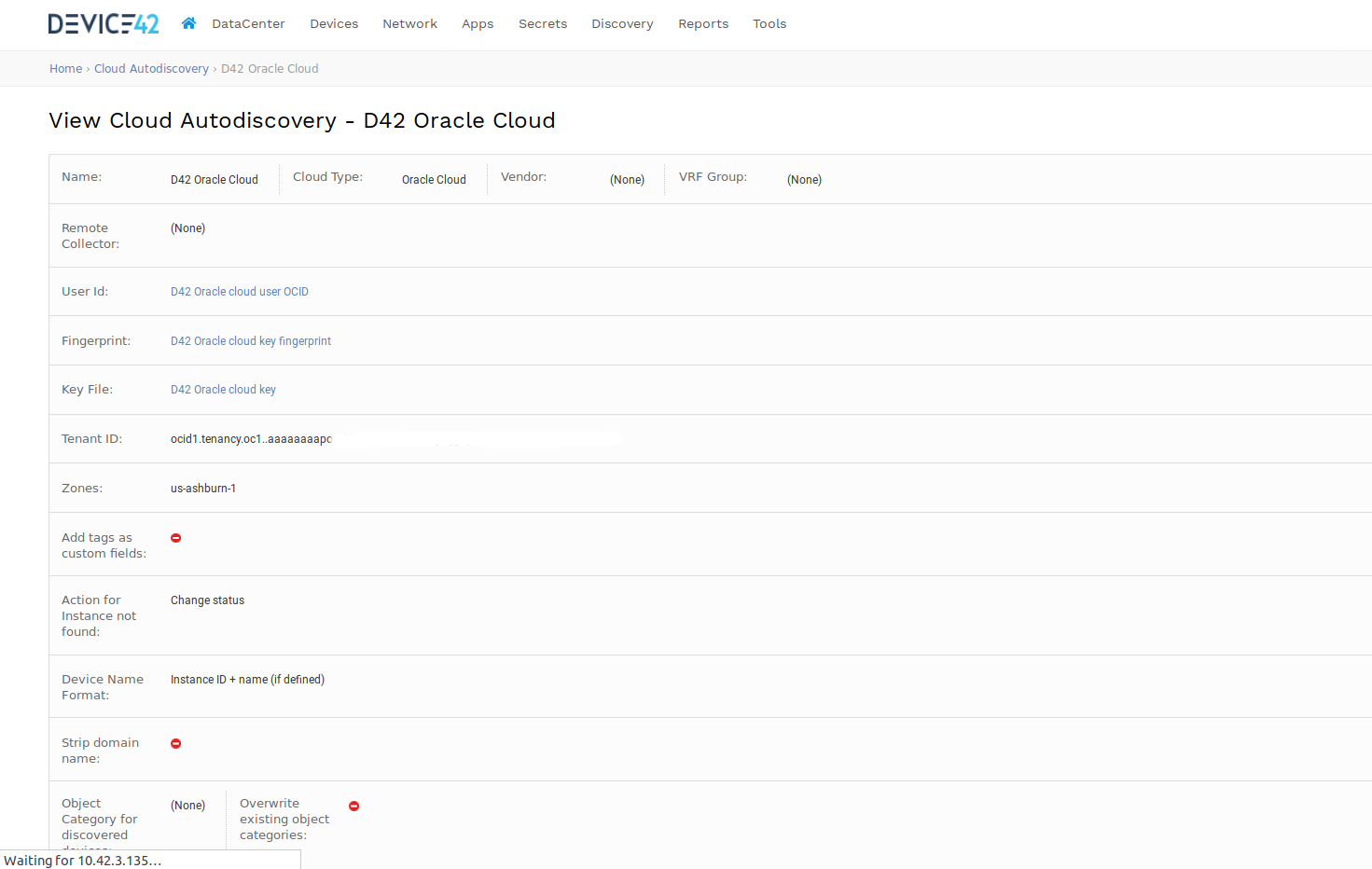Go to the home icon in navbar
Viewport: 1372px width, 869px height.
coord(188,23)
